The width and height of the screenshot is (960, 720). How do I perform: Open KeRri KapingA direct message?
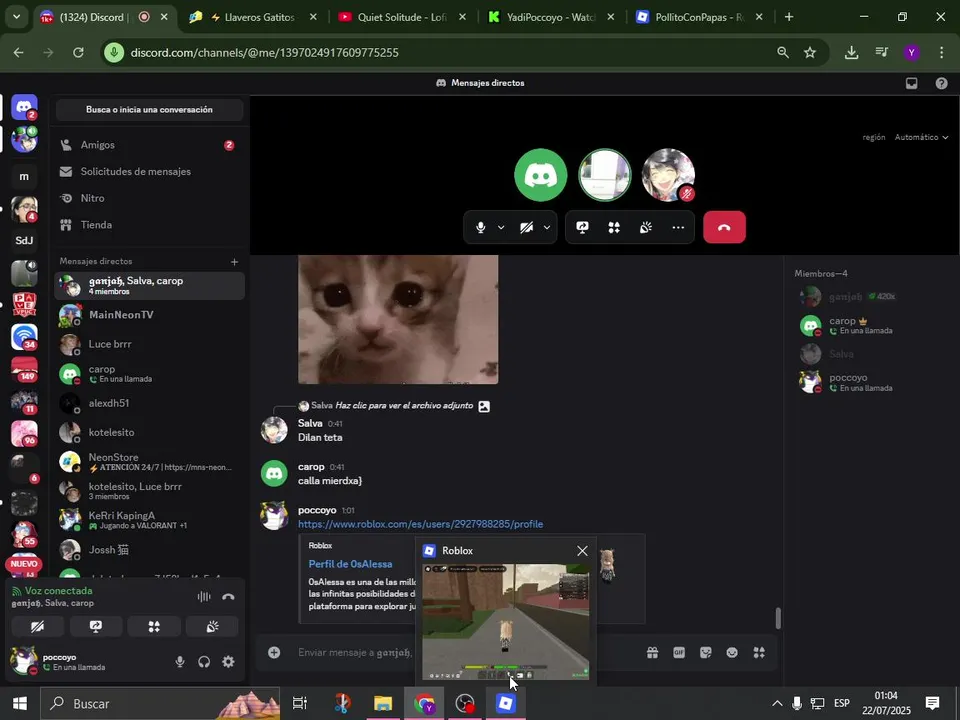point(149,520)
